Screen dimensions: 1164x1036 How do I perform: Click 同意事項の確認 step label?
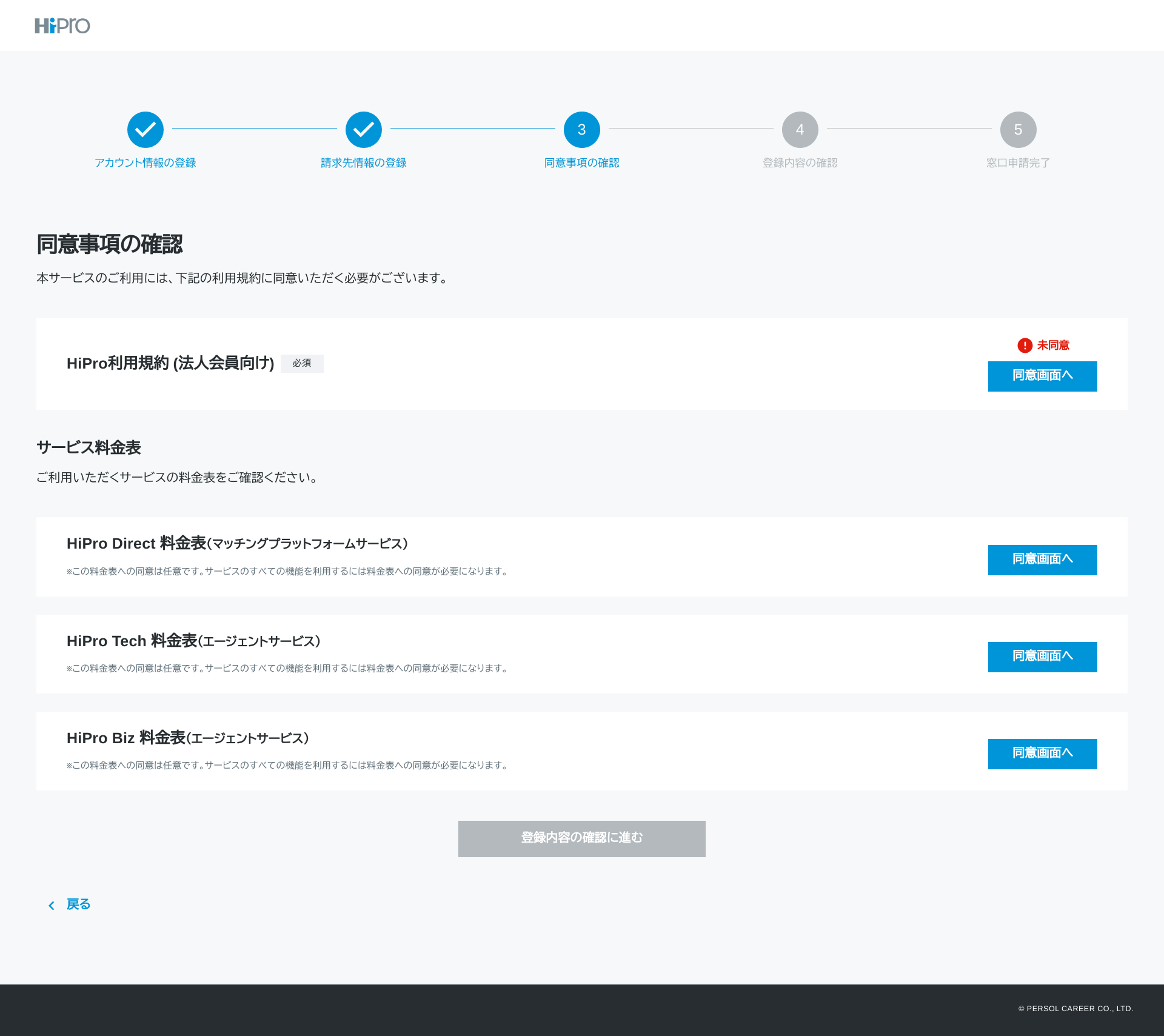pyautogui.click(x=582, y=163)
